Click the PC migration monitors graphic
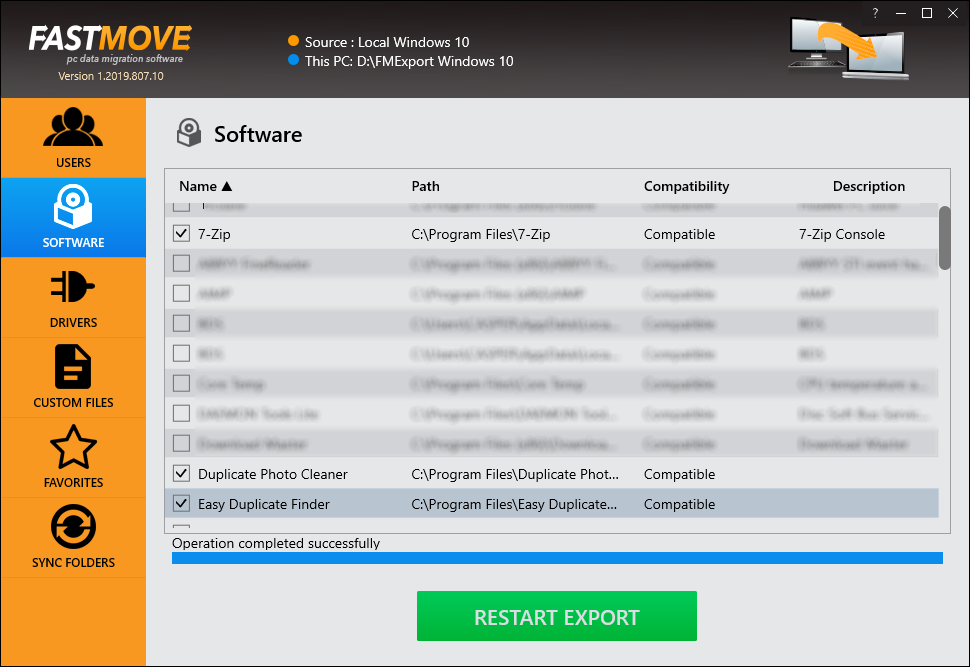This screenshot has height=667, width=970. (x=849, y=48)
